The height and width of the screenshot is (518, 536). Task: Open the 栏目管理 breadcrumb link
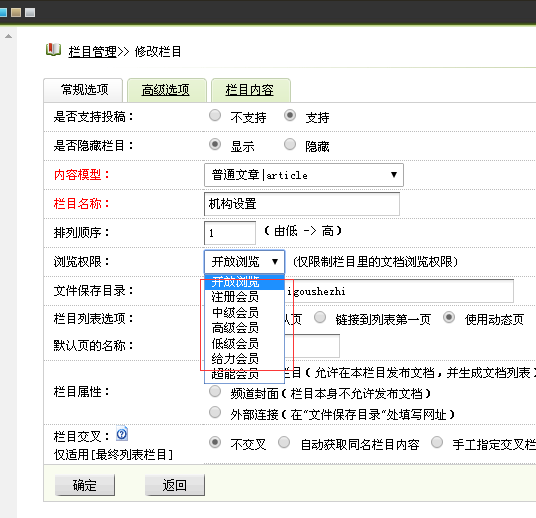[93, 52]
